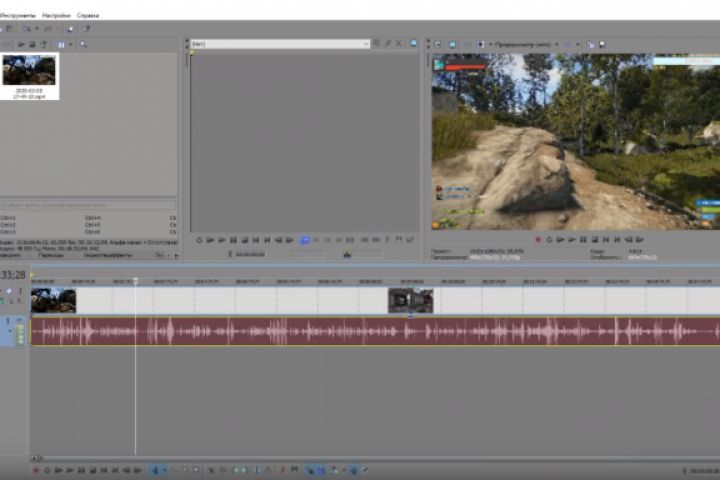Click the blue external monitor preview icon

tap(452, 45)
